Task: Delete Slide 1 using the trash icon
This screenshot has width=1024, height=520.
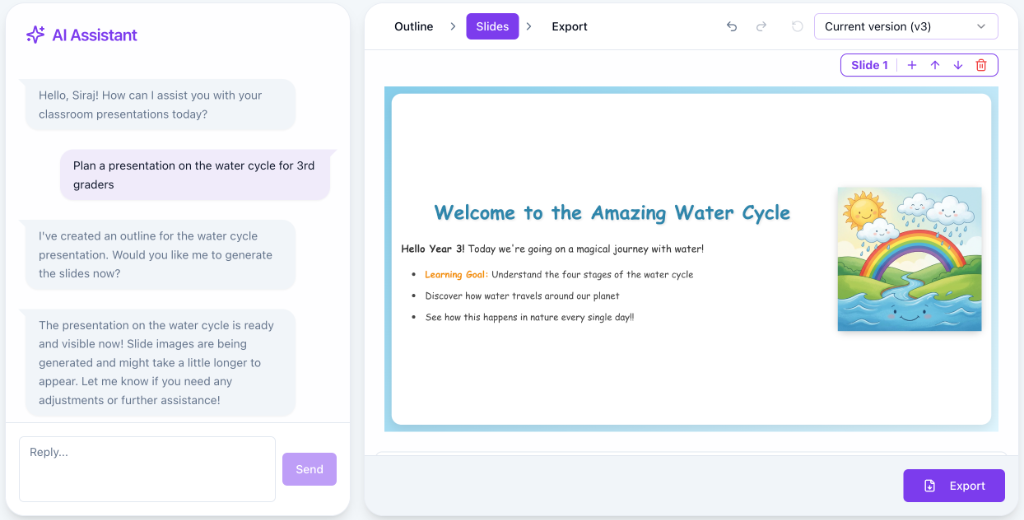Action: coord(981,65)
